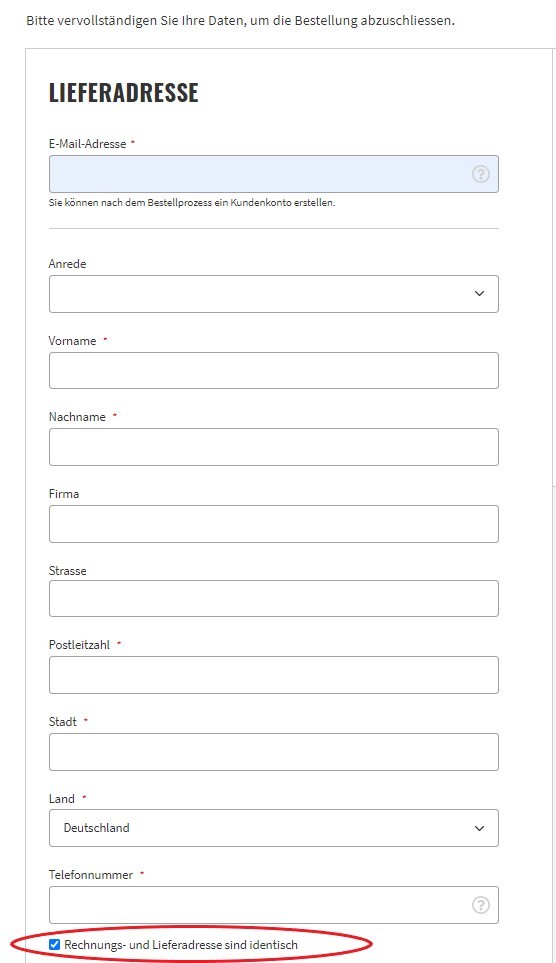This screenshot has height=963, width=556.
Task: Click the 'E-Mail-Adresse' field label
Action: point(87,144)
